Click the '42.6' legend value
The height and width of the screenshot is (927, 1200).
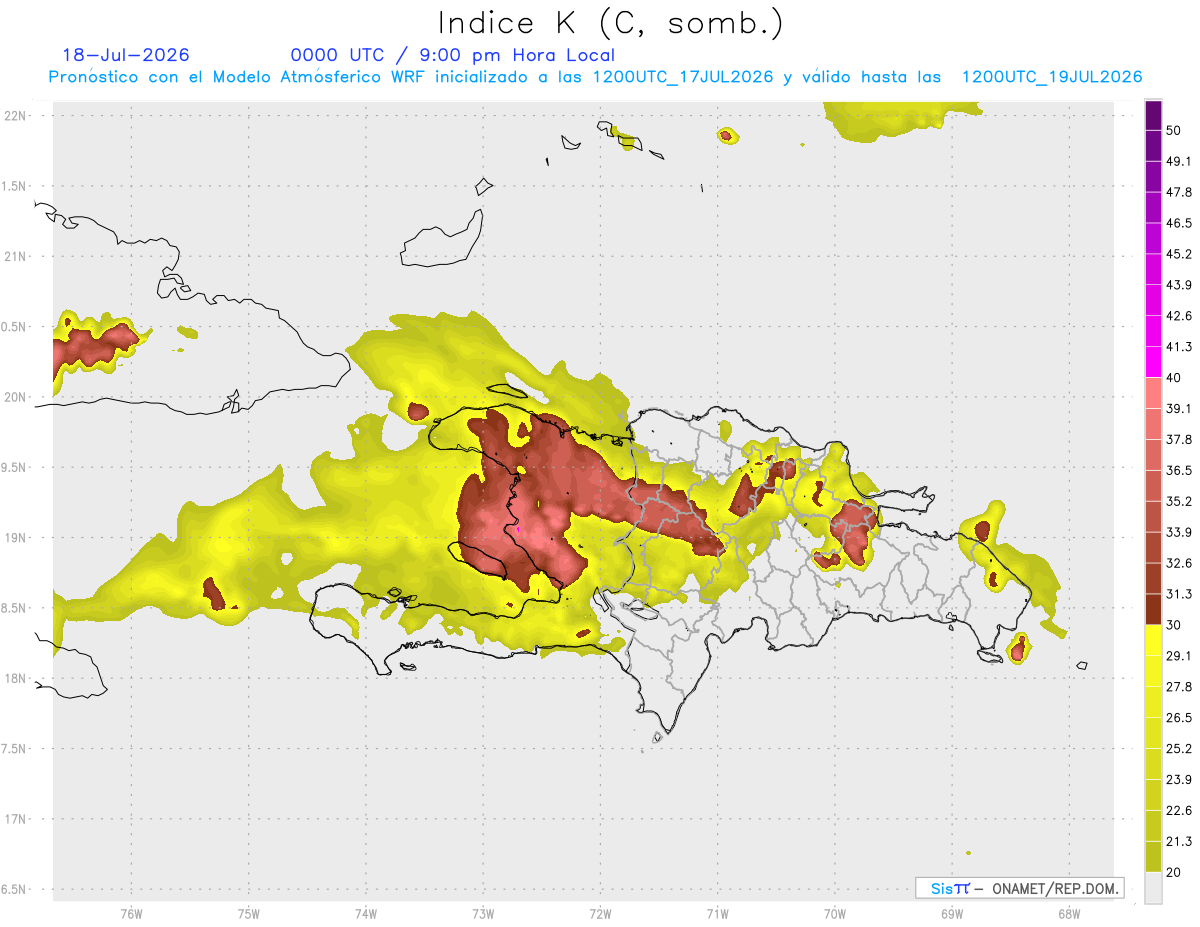[1179, 316]
